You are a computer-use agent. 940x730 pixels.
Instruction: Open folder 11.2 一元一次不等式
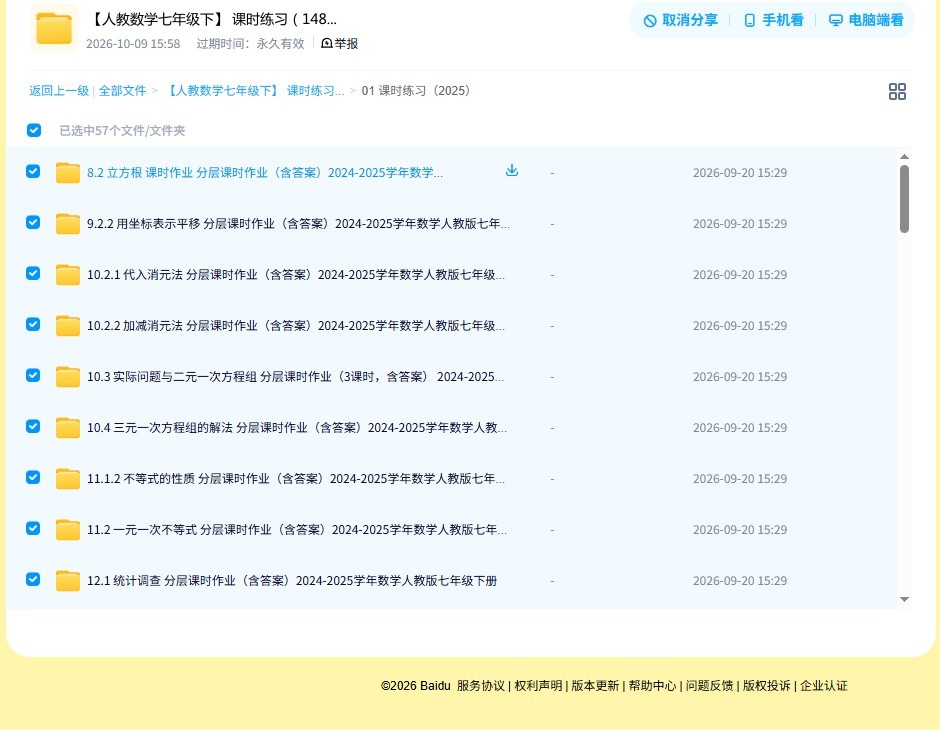297,529
